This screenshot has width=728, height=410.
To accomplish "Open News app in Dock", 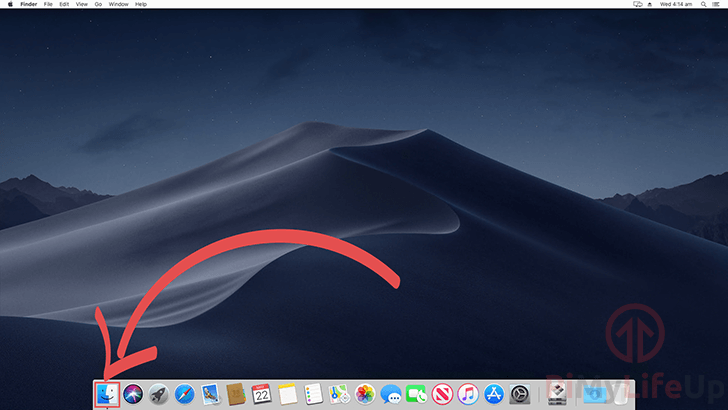I will pos(442,395).
